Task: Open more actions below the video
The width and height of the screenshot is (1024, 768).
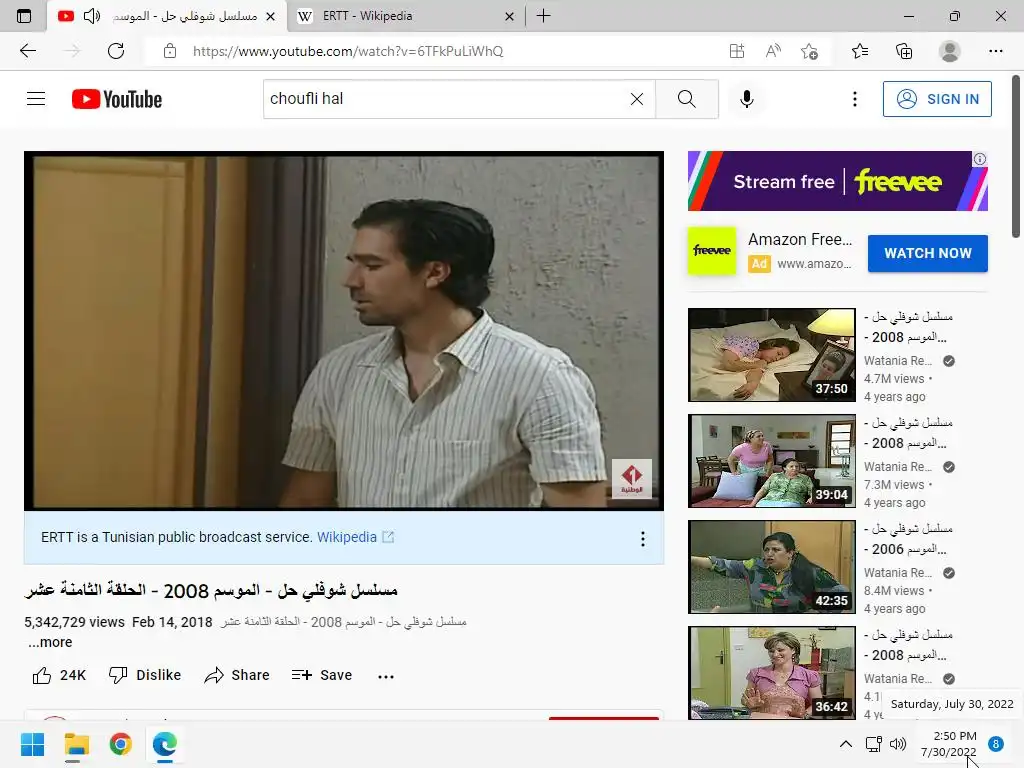Action: (x=385, y=676)
